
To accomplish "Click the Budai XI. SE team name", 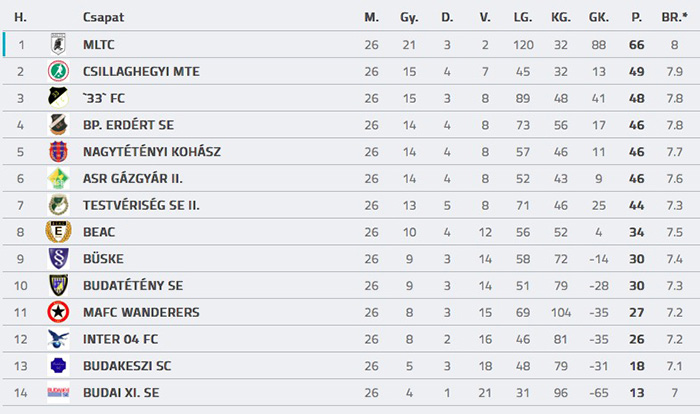I will pyautogui.click(x=121, y=393).
